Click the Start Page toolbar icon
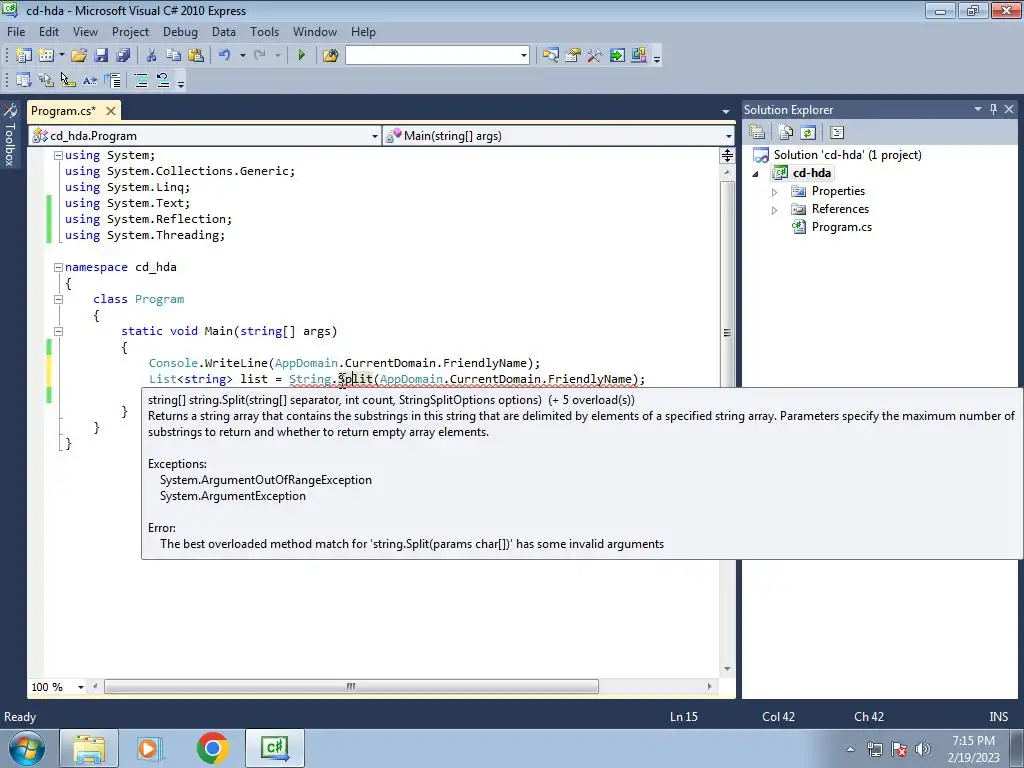This screenshot has width=1024, height=768. point(616,56)
